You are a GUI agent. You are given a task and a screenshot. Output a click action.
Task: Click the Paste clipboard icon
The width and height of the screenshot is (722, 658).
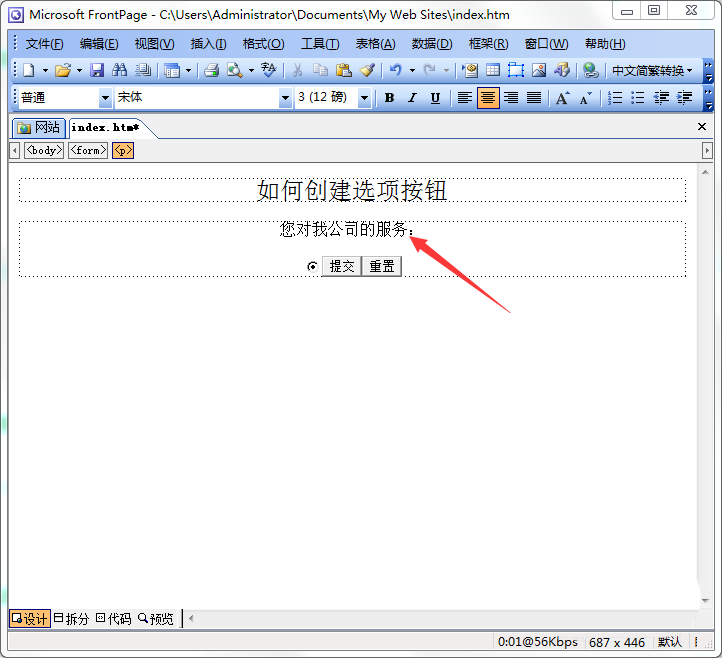pyautogui.click(x=344, y=70)
